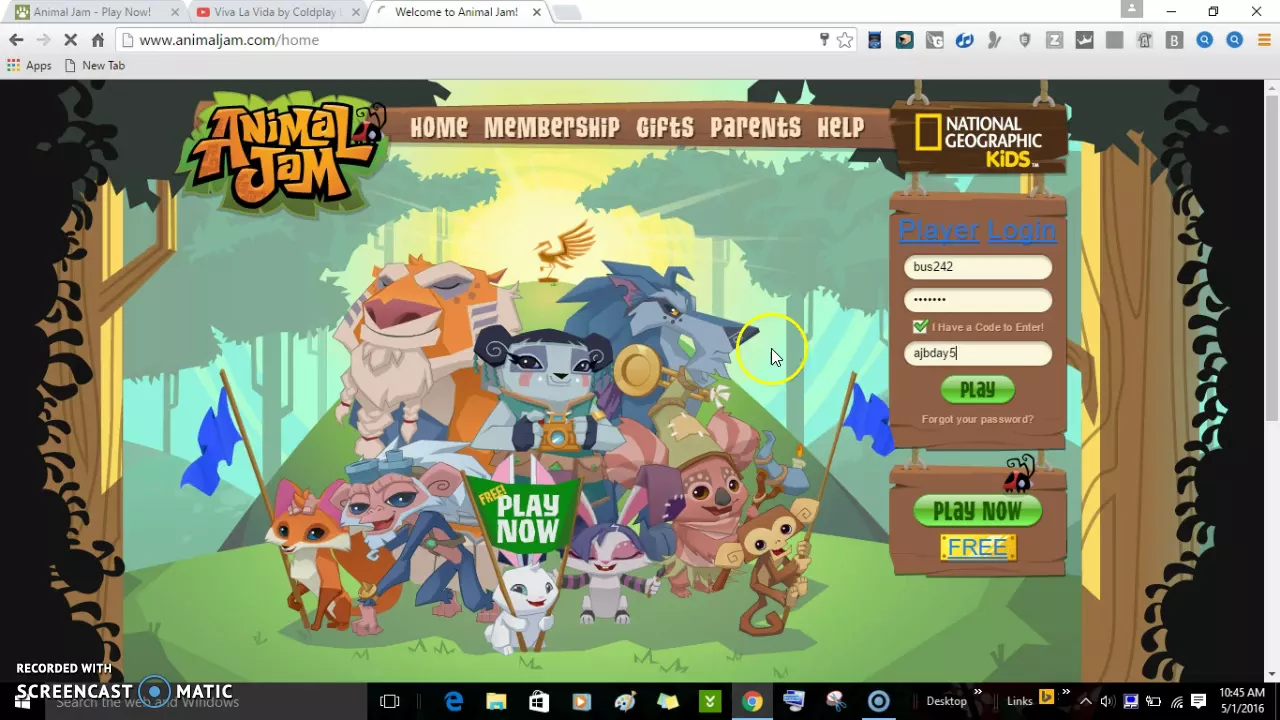Screen dimensions: 1280x720
Task: Open Chrome hamburger menu
Action: click(x=1265, y=40)
